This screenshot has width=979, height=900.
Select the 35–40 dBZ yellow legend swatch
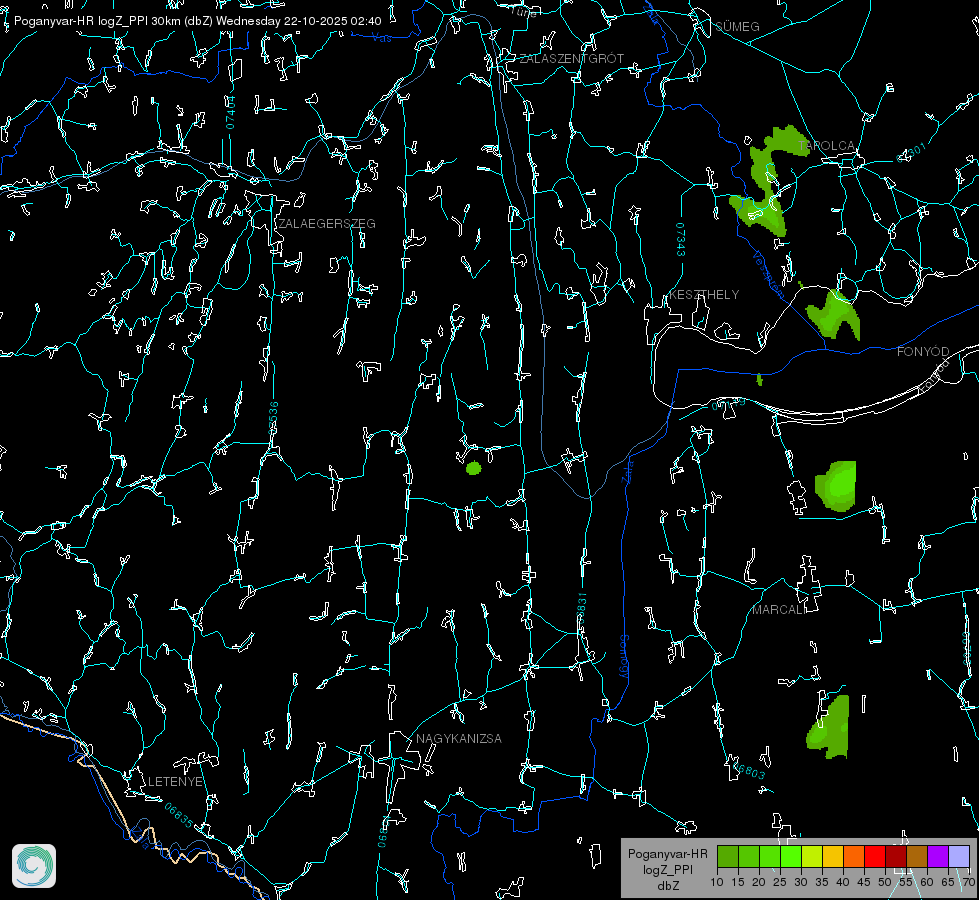click(834, 856)
